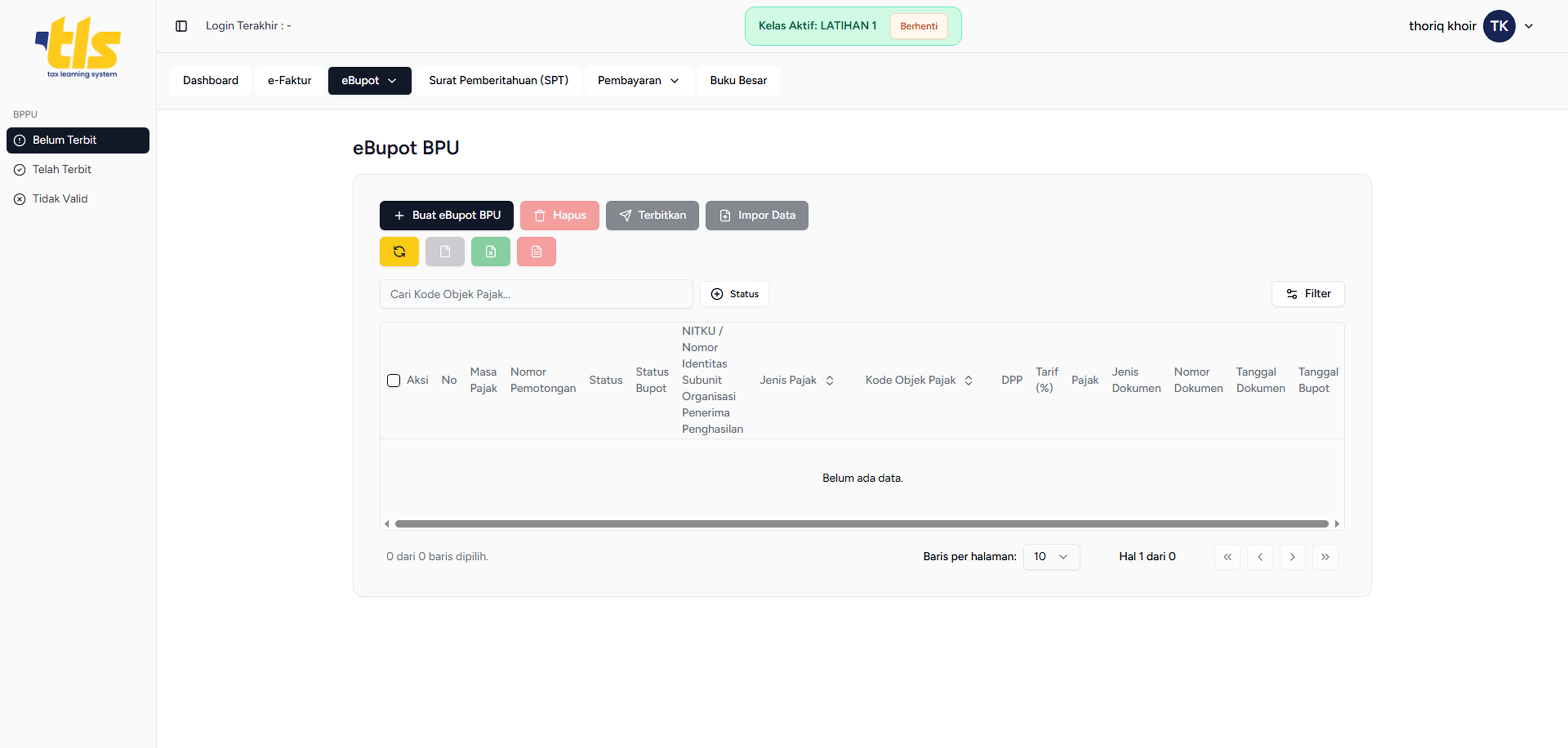This screenshot has height=748, width=1568.
Task: Click the yellow refresh icon button
Action: point(399,252)
